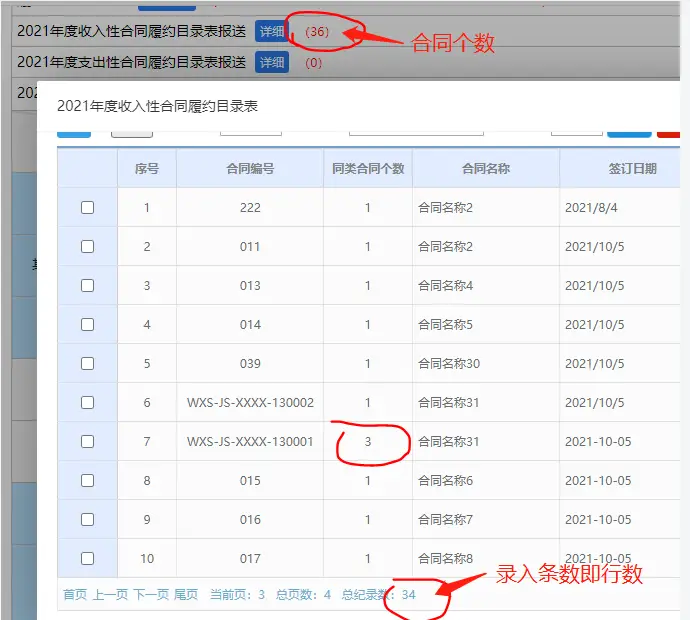Jump to 尾页 in pagination
Screen dimensions: 690x620
pos(186,594)
